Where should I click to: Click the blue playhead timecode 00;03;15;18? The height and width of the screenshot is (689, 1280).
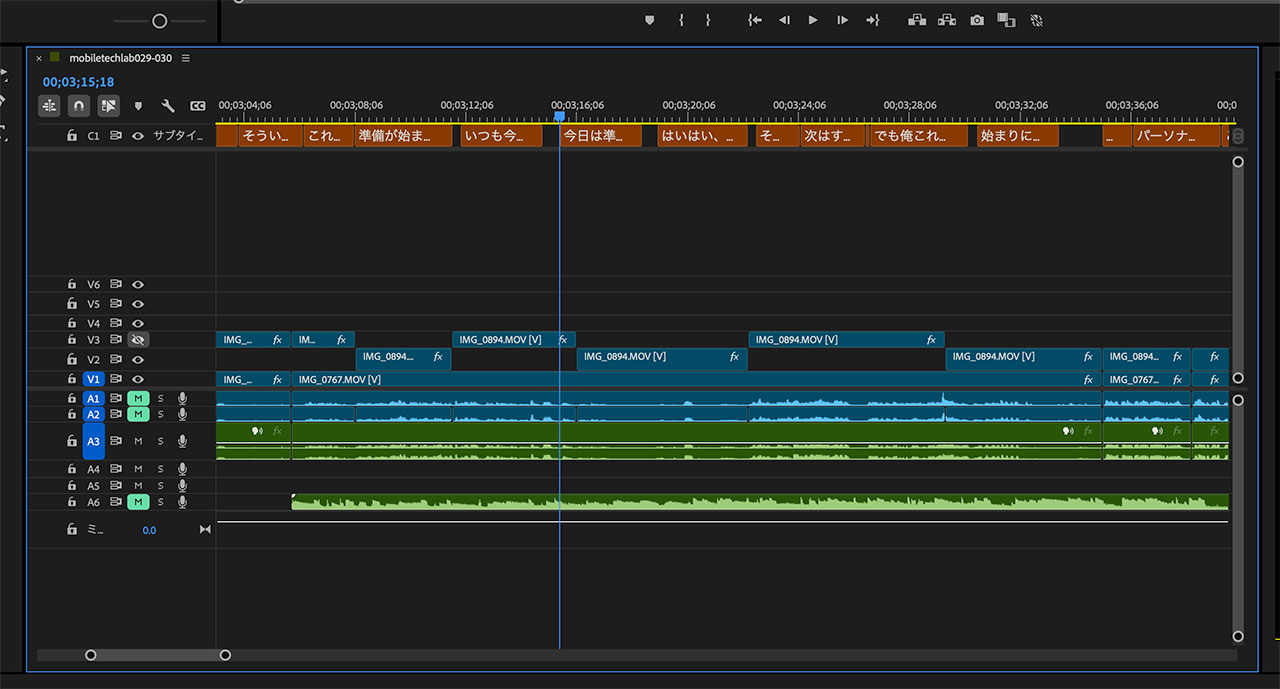[x=78, y=82]
